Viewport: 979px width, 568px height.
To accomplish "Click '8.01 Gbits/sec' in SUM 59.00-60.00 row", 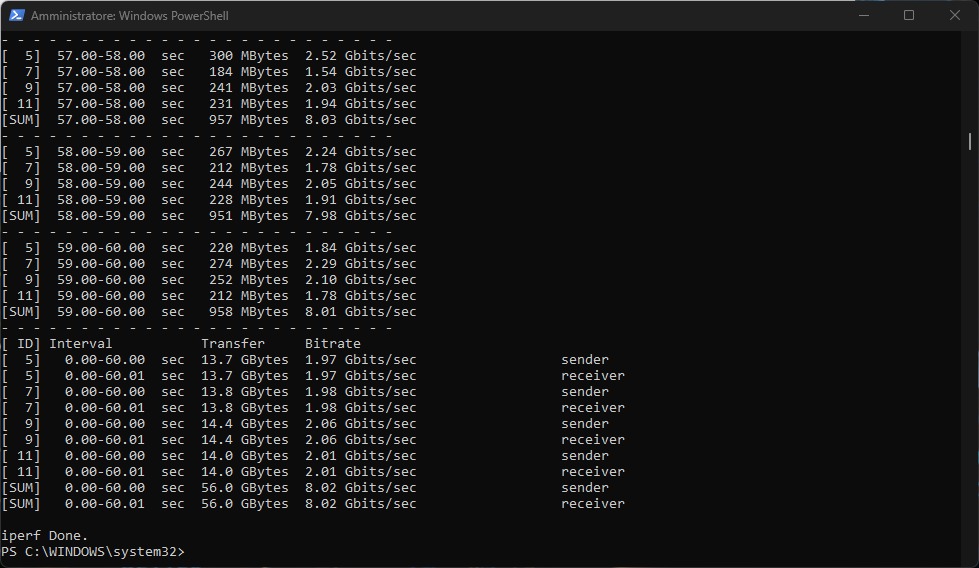I will click(361, 311).
